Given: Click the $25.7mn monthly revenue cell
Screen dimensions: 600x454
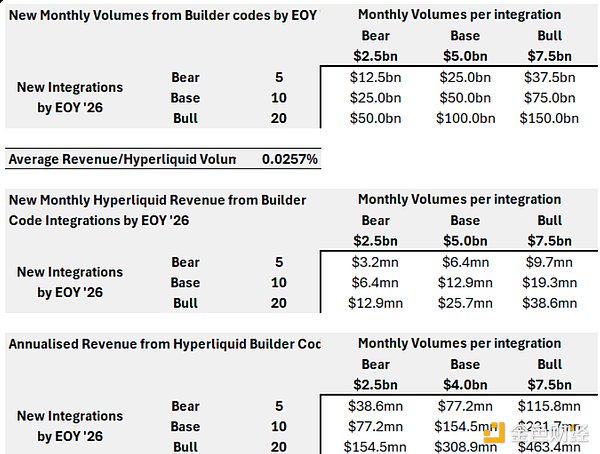Looking at the screenshot, I should (x=464, y=303).
